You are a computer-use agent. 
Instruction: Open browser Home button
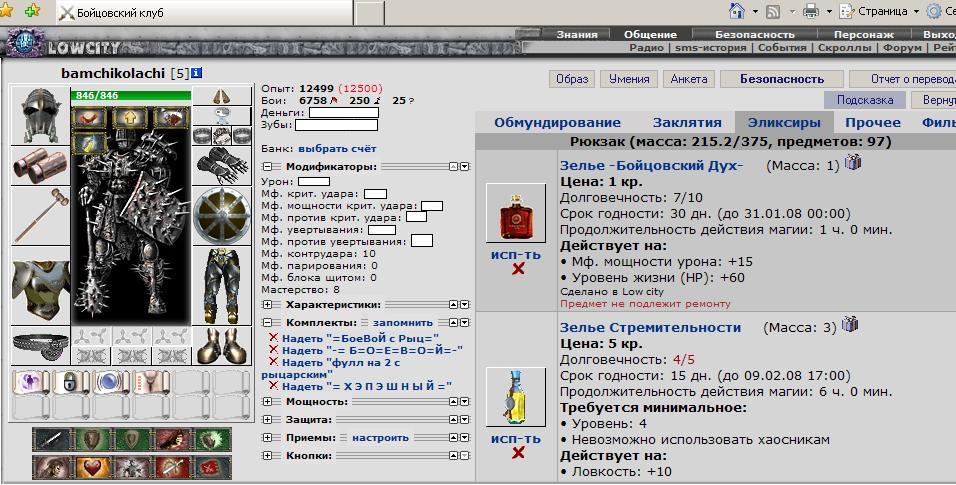737,11
